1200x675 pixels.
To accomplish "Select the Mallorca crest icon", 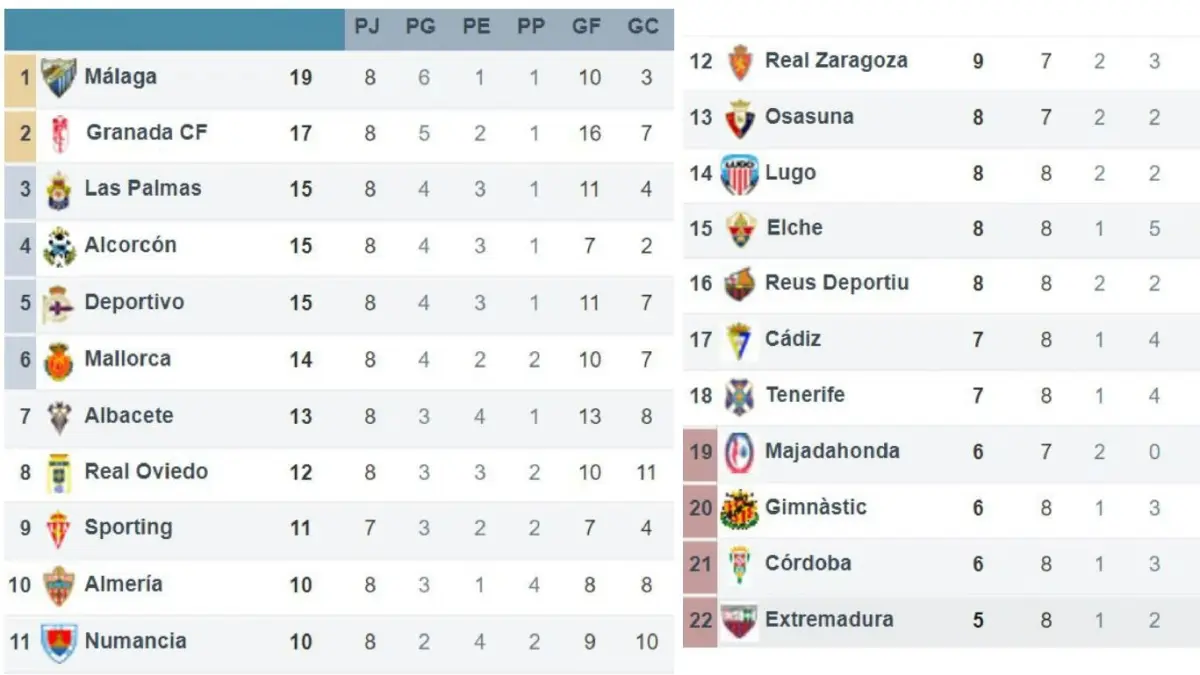I will point(59,360).
